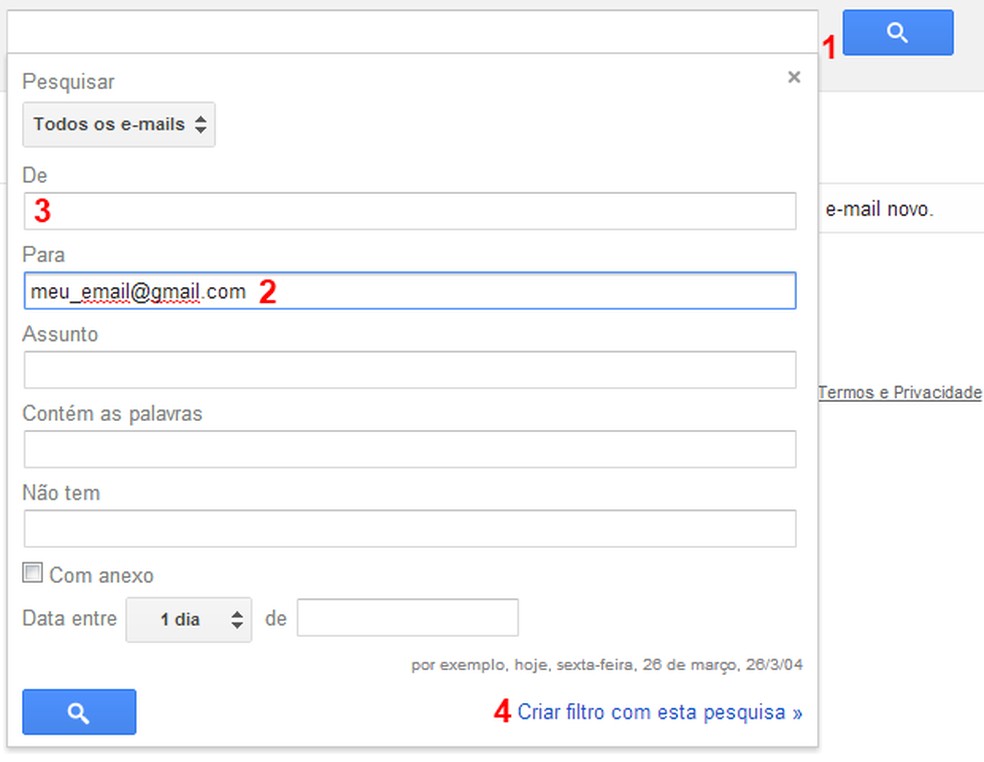Click into the "Contém as palavras" field

[410, 449]
